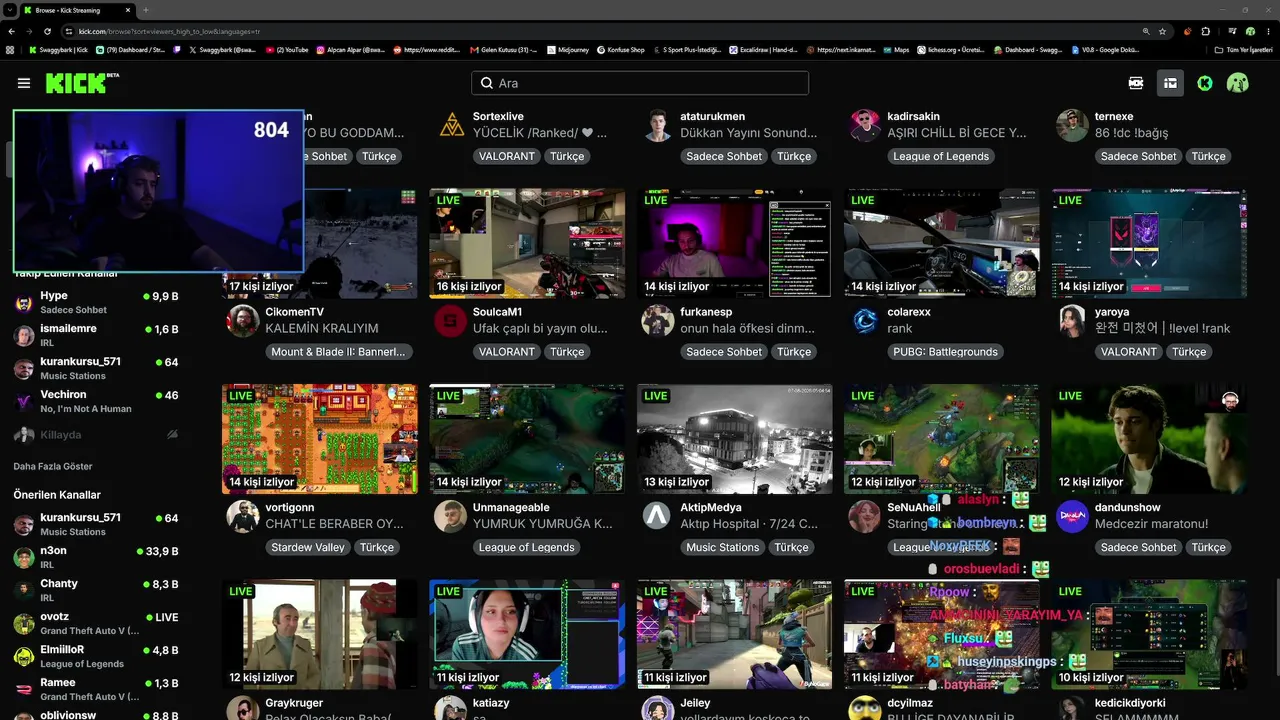Expand list with Daha Fazla Göster
Viewport: 1280px width, 720px height.
[x=53, y=466]
